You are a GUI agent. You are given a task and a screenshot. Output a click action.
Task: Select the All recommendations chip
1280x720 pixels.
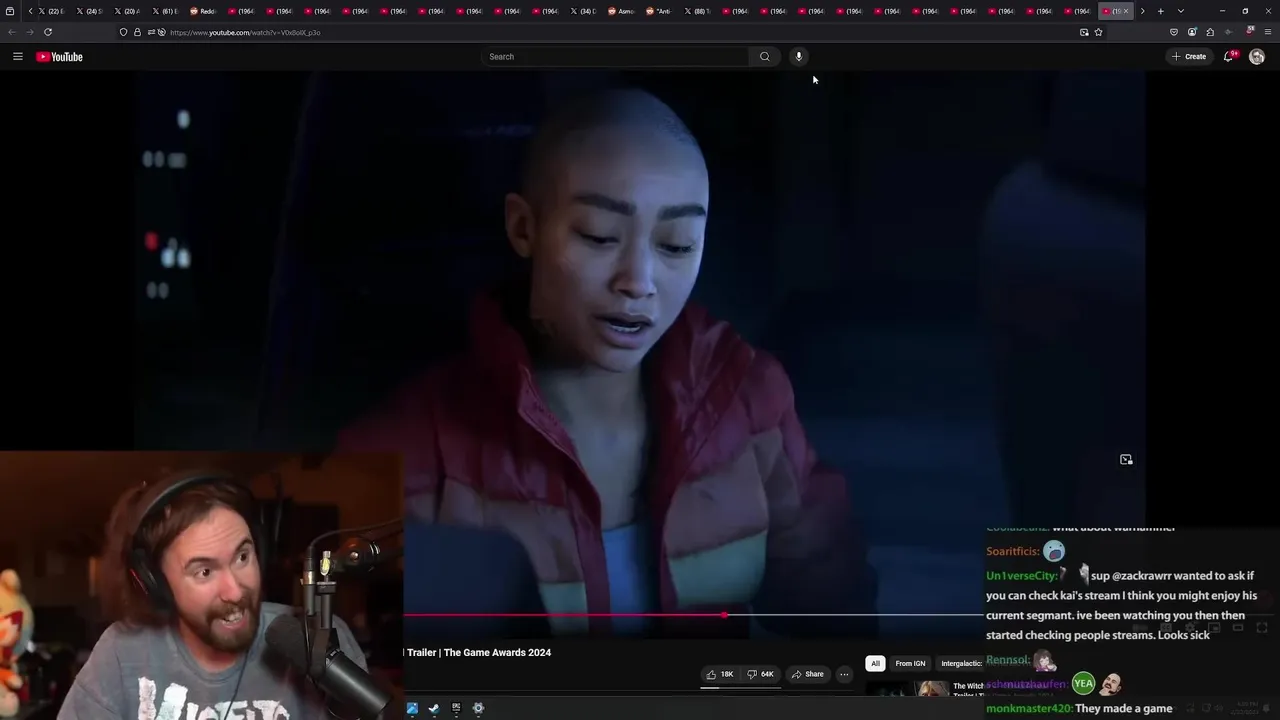pyautogui.click(x=875, y=664)
